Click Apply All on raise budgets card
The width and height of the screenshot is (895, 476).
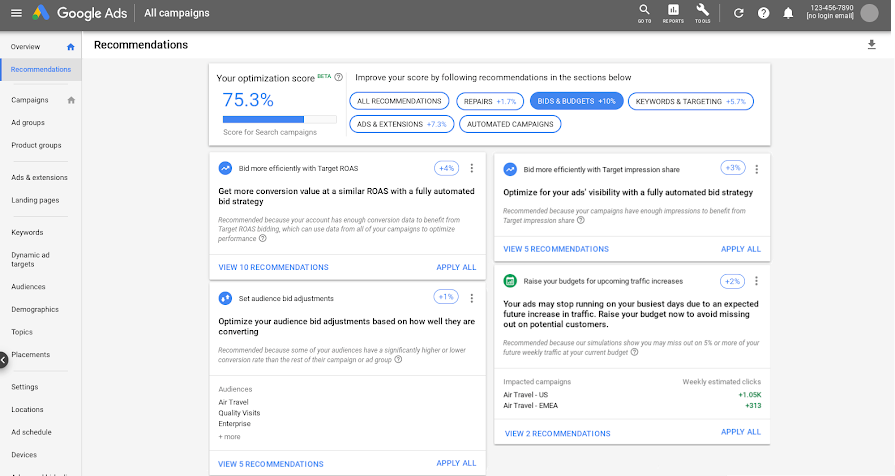pos(741,432)
